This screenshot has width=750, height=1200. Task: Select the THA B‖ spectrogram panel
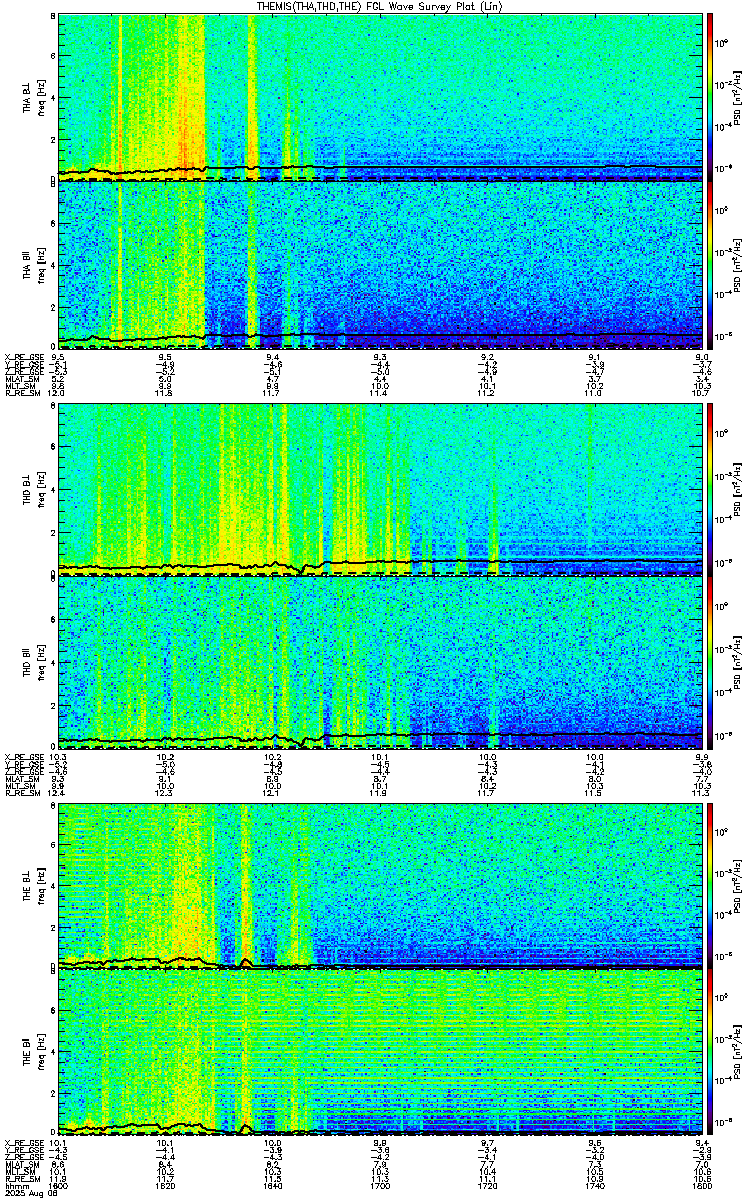[x=381, y=265]
